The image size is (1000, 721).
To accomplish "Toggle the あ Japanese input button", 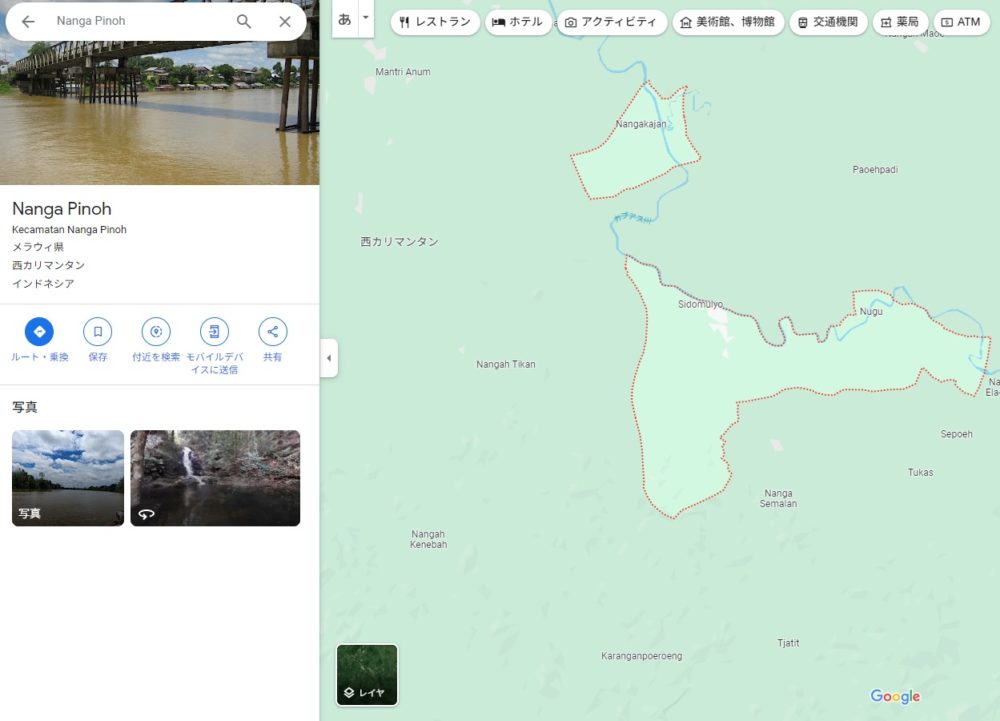I will click(x=345, y=18).
